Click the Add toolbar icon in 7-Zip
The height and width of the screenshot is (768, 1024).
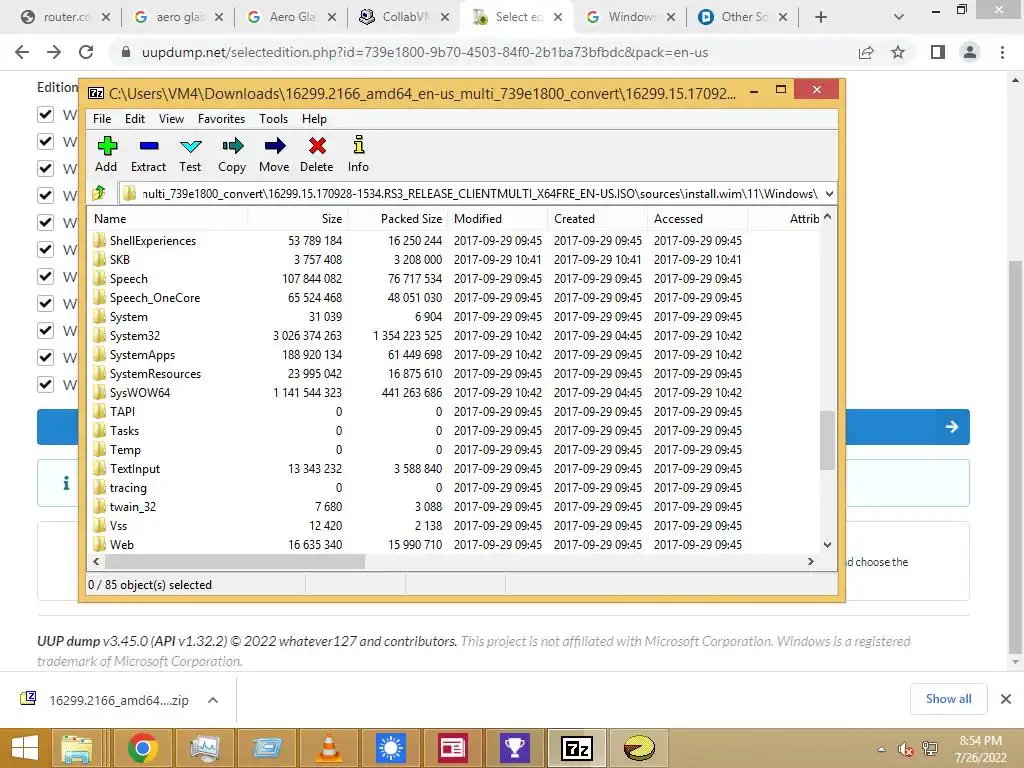click(106, 154)
